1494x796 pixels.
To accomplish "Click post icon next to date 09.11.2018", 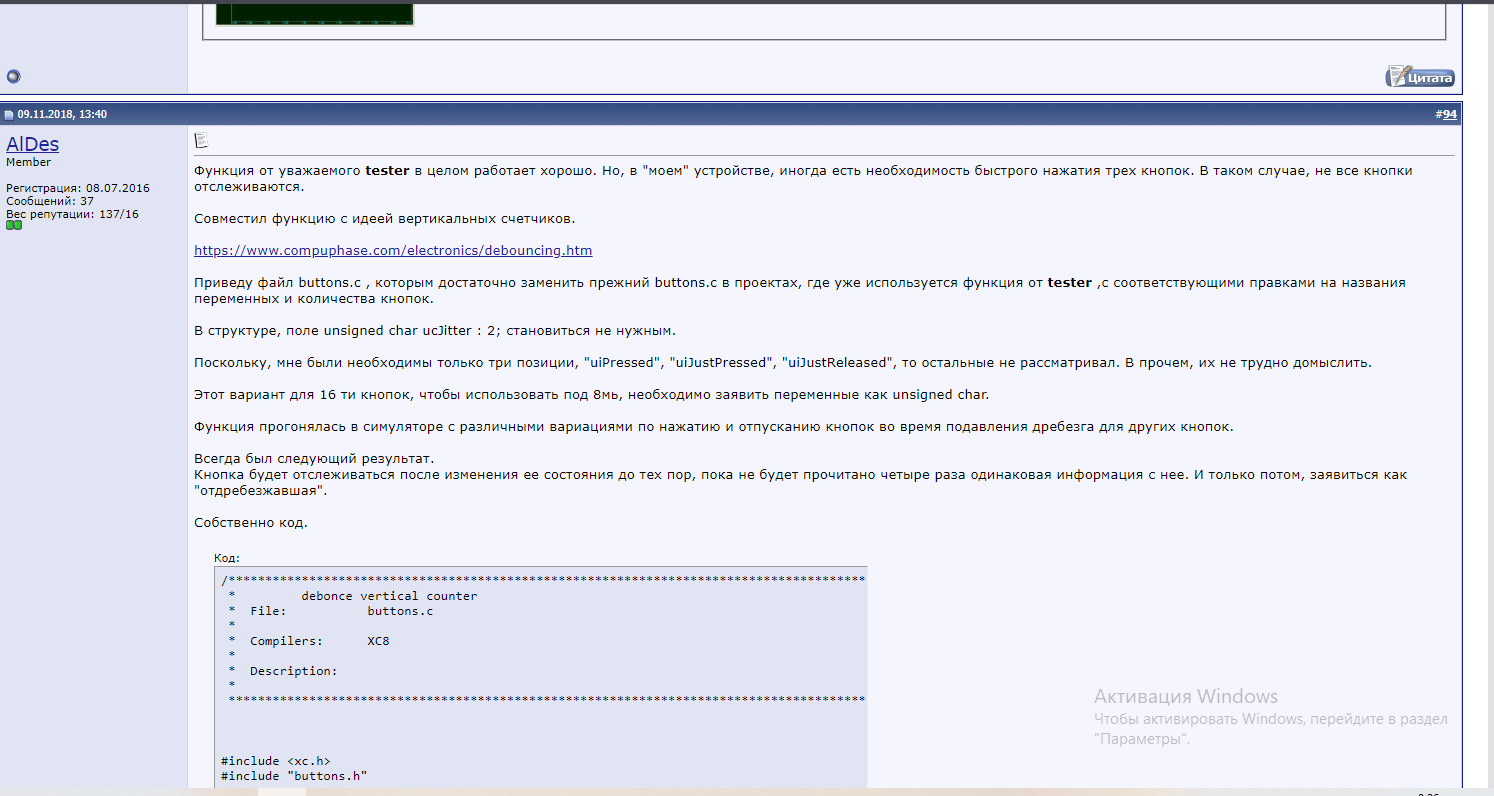I will pyautogui.click(x=9, y=115).
